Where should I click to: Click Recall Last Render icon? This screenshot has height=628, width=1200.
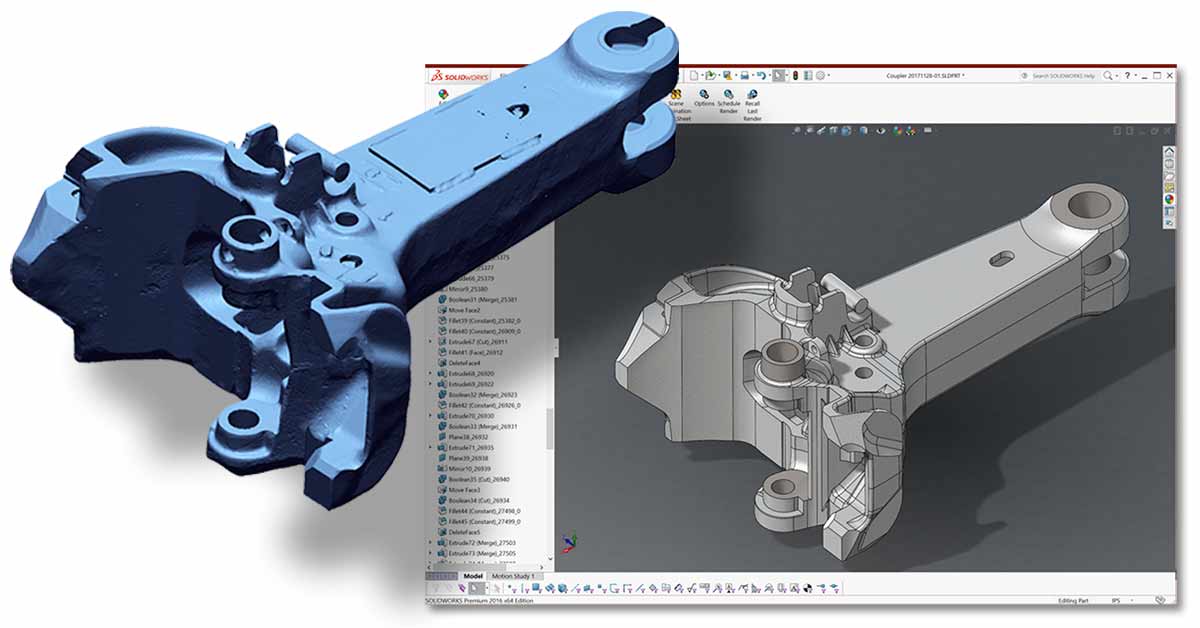click(752, 94)
